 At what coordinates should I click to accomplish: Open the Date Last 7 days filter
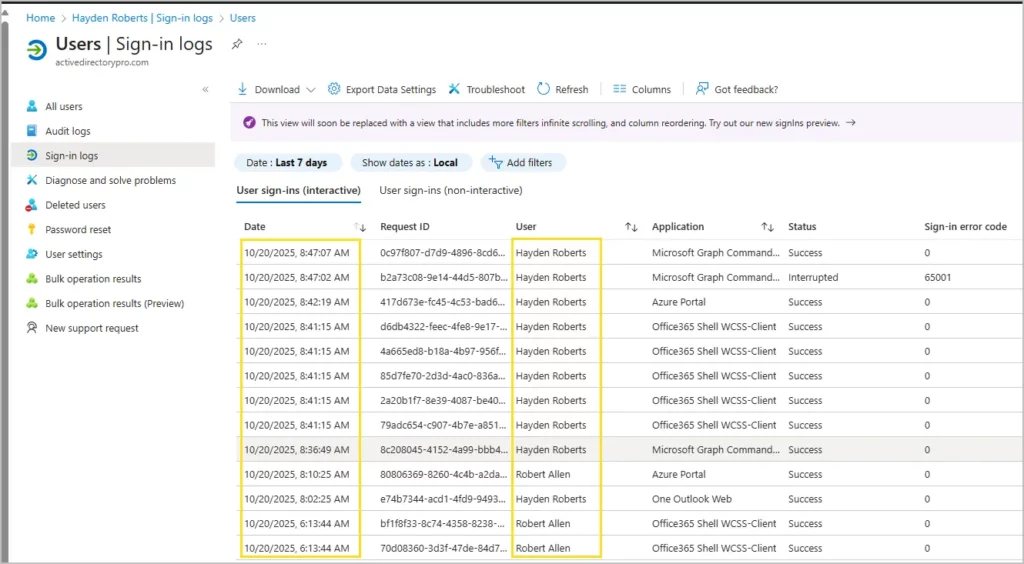[287, 163]
